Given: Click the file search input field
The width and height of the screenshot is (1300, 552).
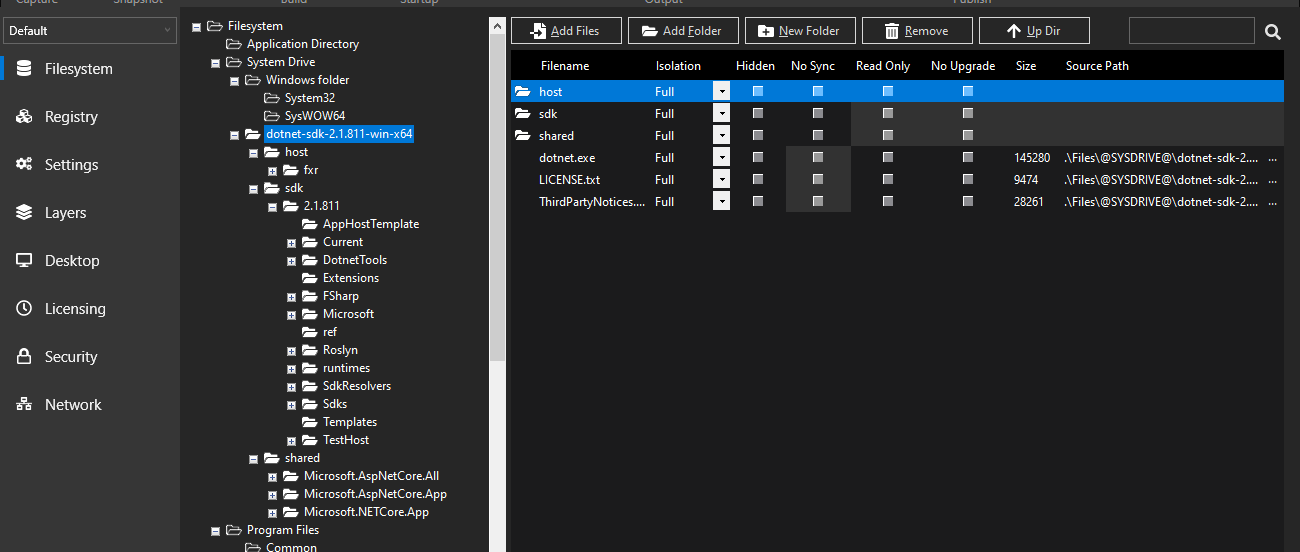Looking at the screenshot, I should click(x=1192, y=31).
